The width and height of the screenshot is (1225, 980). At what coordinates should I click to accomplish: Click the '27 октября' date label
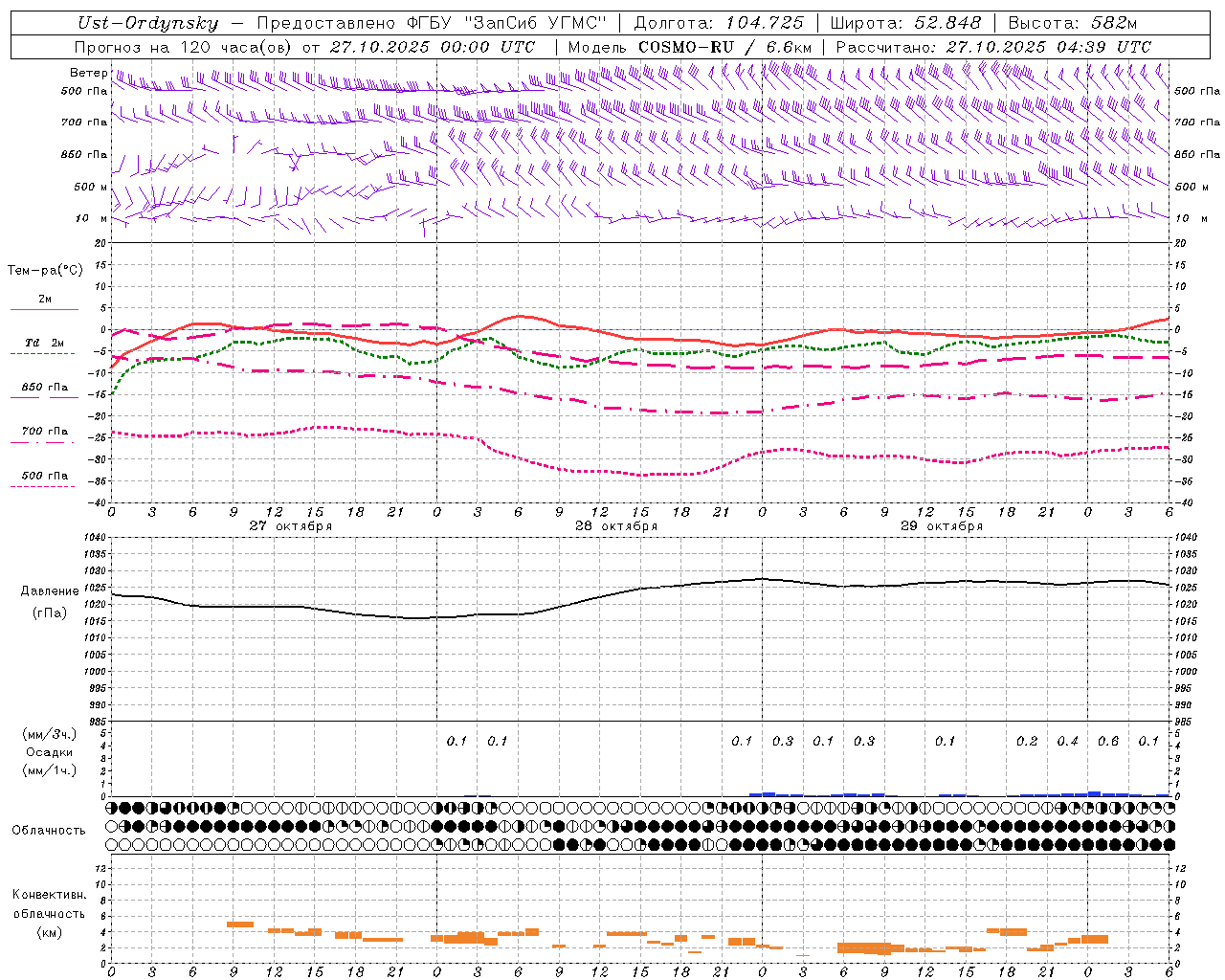[x=291, y=526]
